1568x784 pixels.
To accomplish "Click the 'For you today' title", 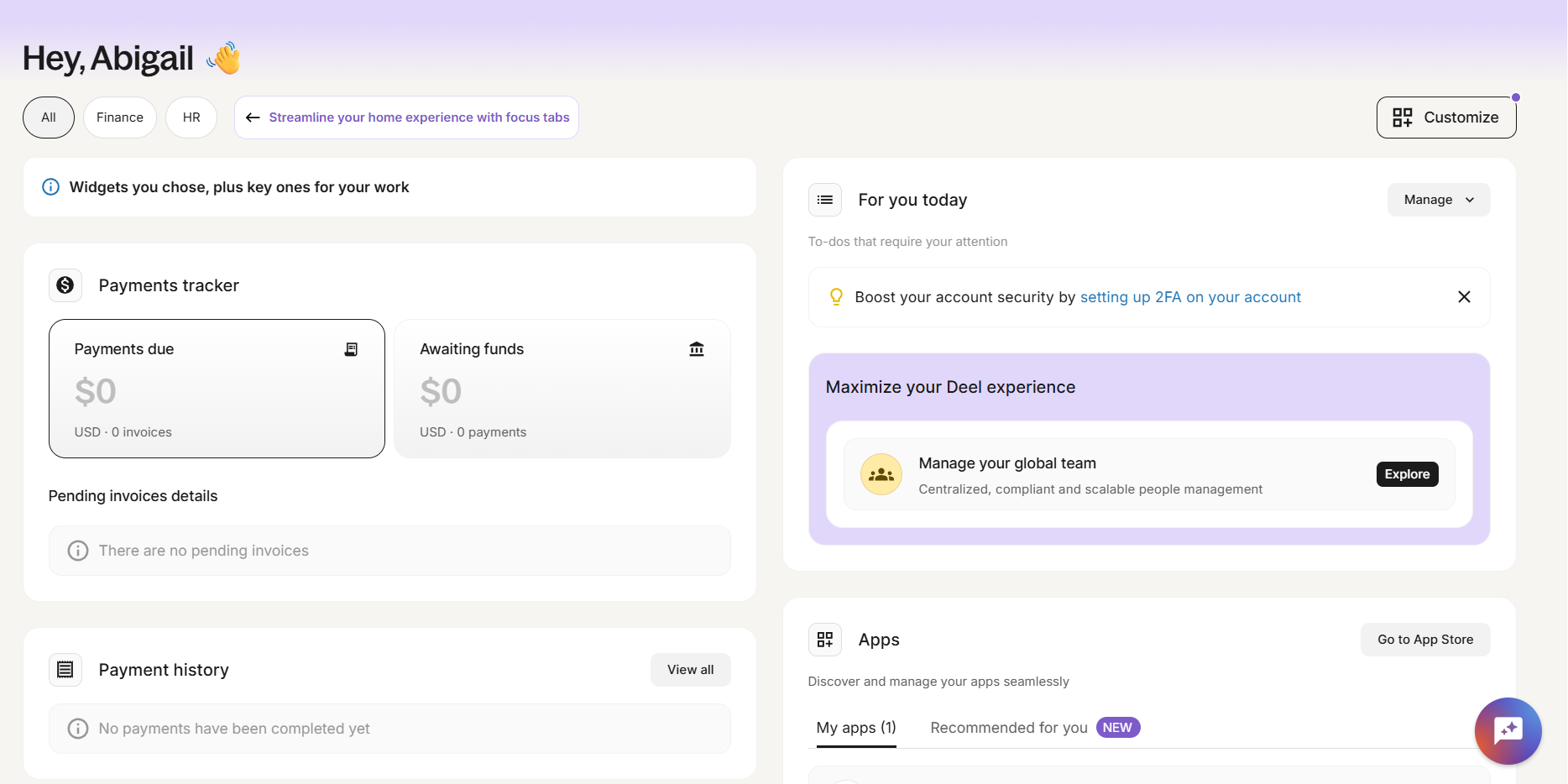I will coord(912,200).
